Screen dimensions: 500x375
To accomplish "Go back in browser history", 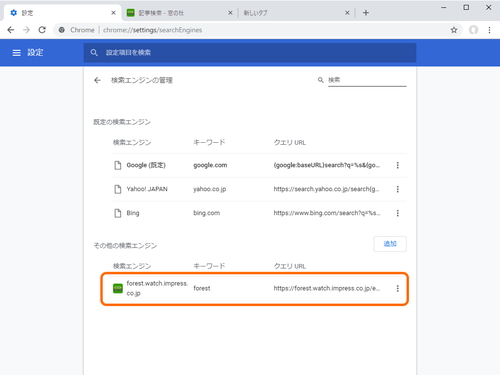I will coord(11,30).
